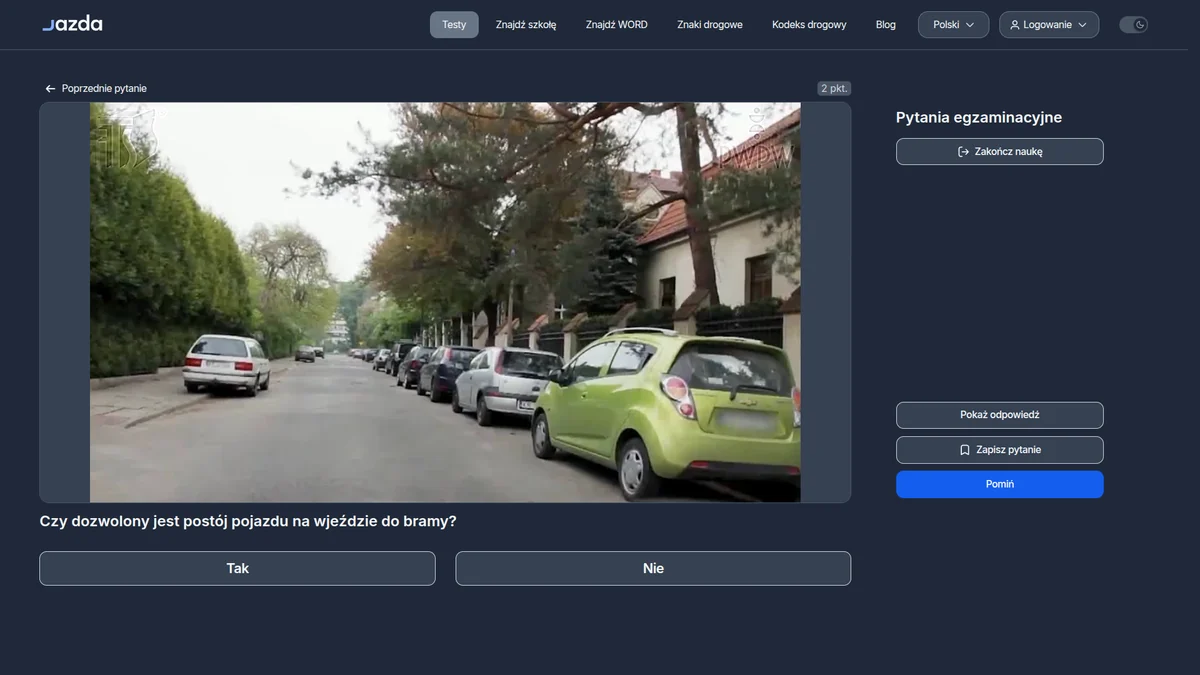The height and width of the screenshot is (675, 1200).
Task: Open Kodeks drogowy section
Action: pyautogui.click(x=809, y=25)
